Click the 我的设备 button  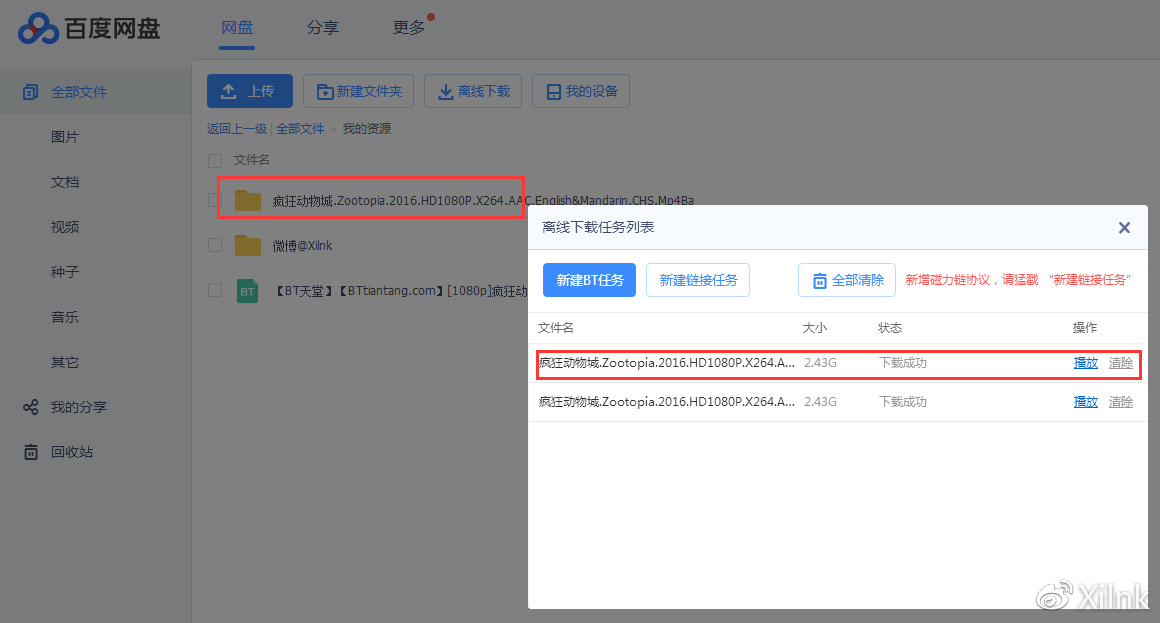(x=581, y=91)
